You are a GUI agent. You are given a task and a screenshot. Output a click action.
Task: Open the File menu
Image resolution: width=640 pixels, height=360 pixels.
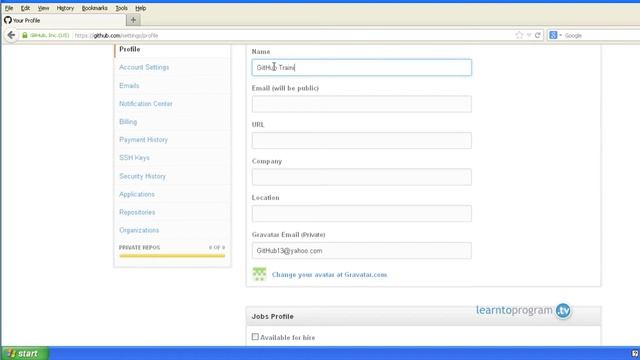(x=9, y=8)
